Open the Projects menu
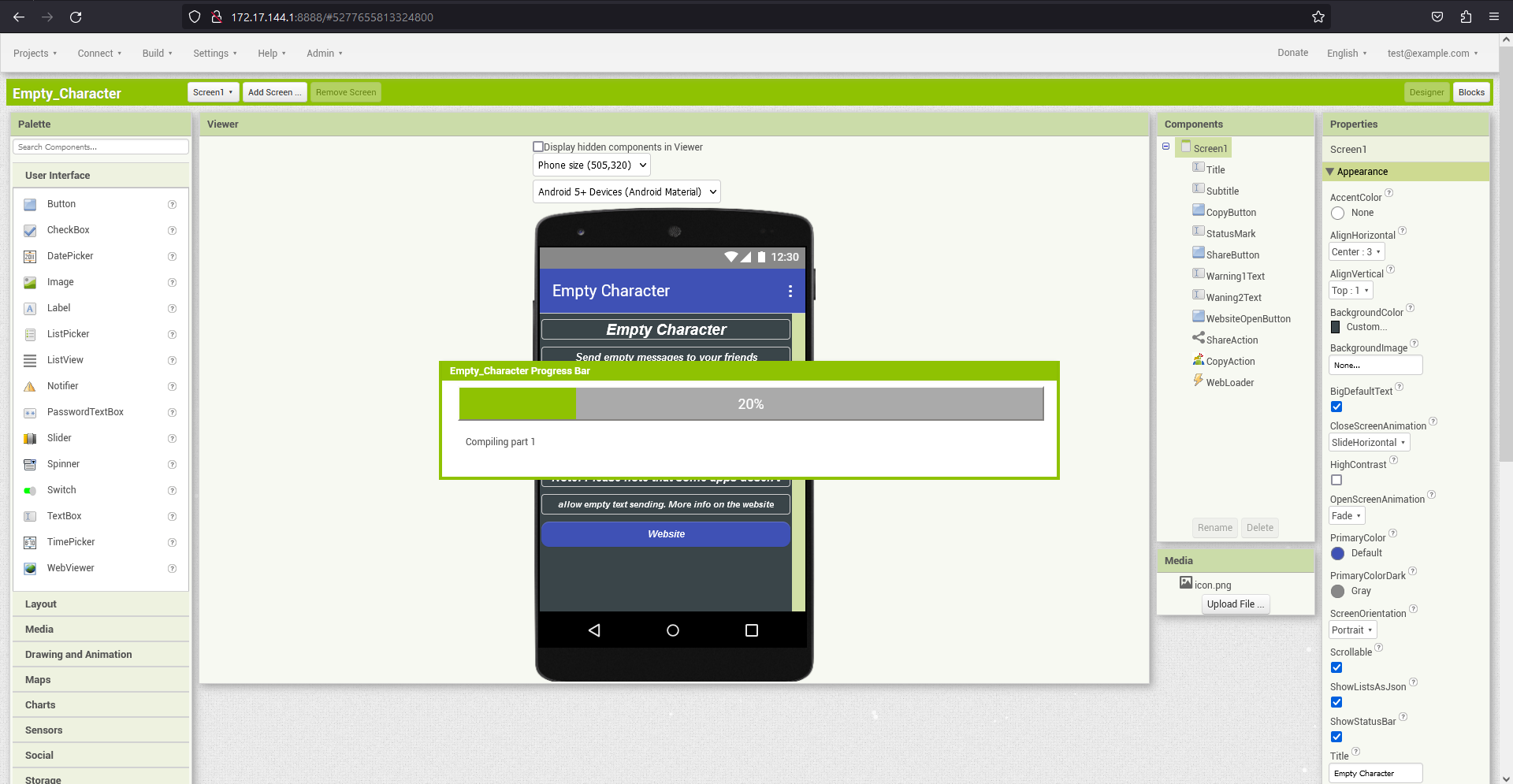Viewport: 1513px width, 784px height. tap(35, 54)
